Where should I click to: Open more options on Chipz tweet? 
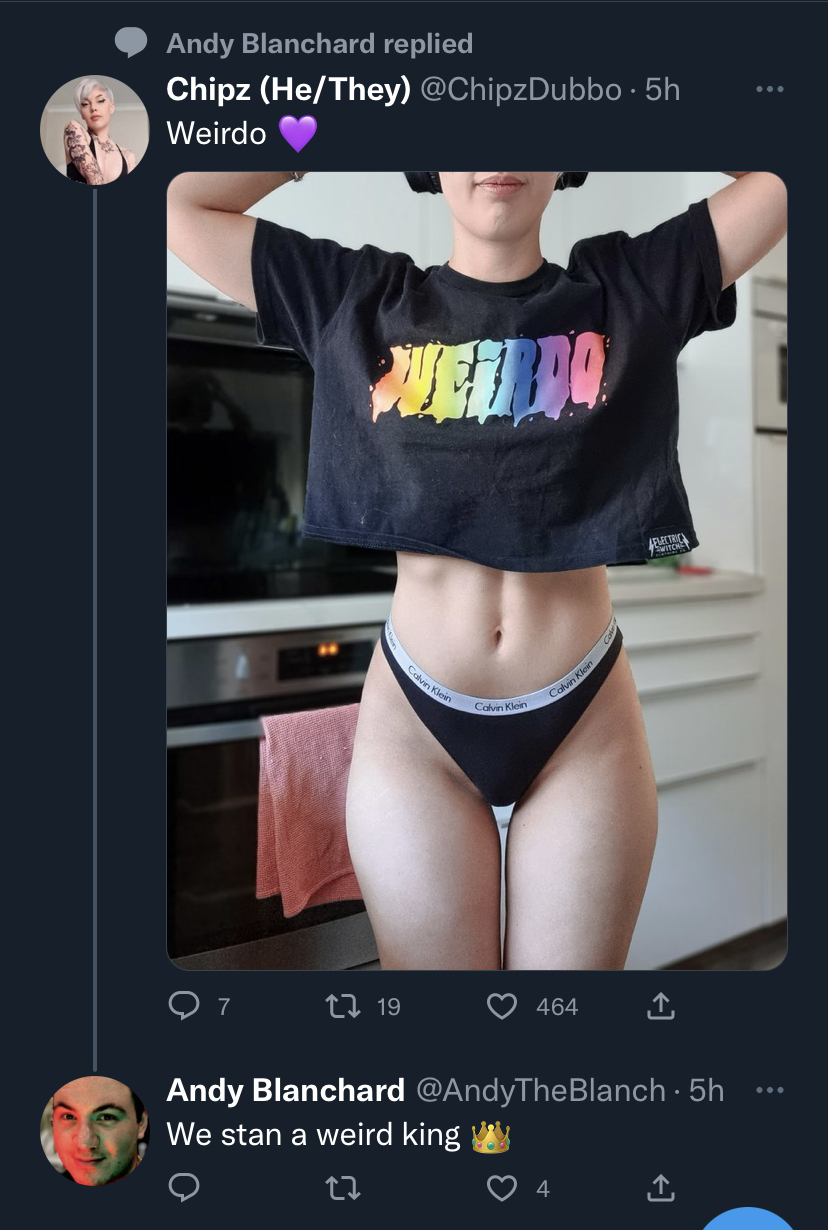pyautogui.click(x=768, y=90)
